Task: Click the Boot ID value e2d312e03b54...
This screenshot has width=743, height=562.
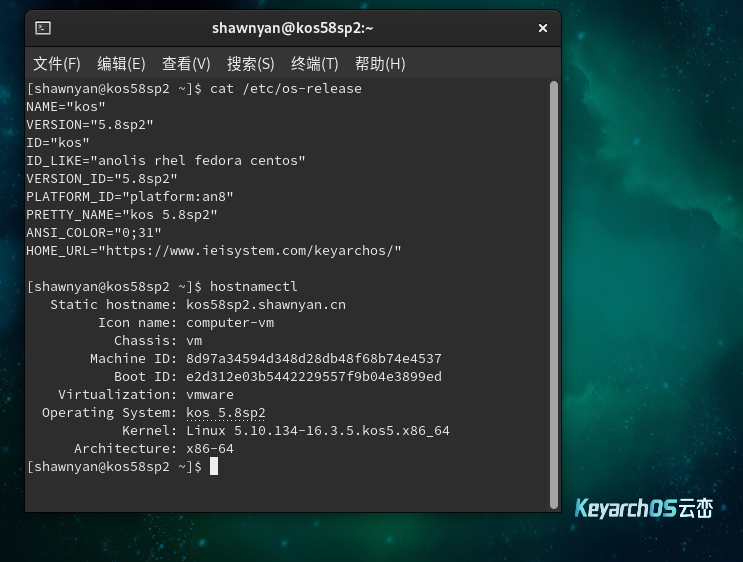Action: (x=314, y=377)
